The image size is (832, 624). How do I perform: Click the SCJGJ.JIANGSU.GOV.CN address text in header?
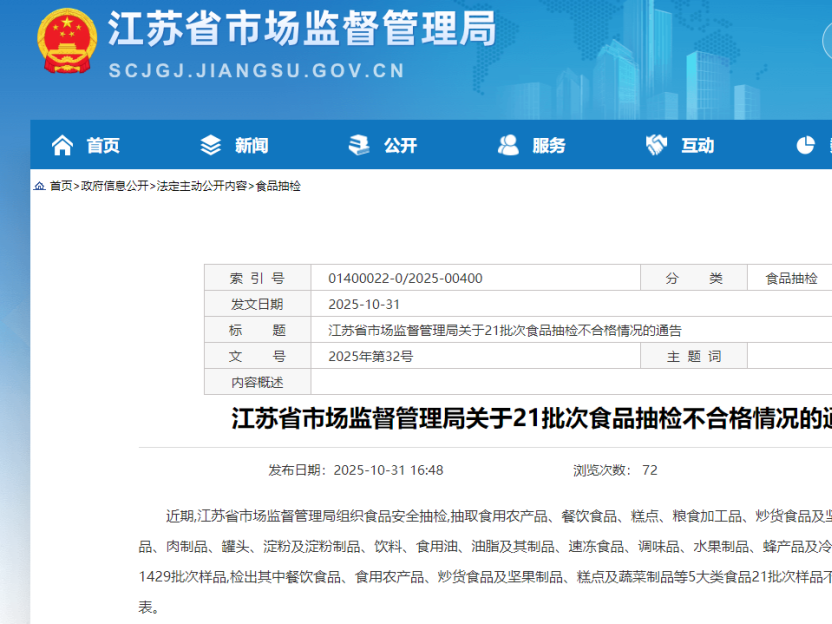256,71
